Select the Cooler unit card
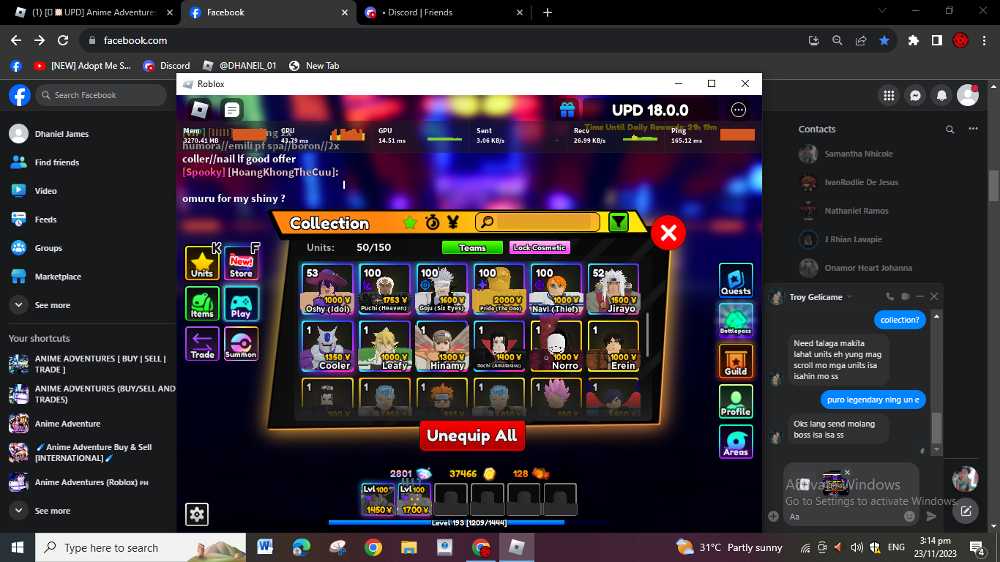This screenshot has width=1000, height=562. pos(327,346)
